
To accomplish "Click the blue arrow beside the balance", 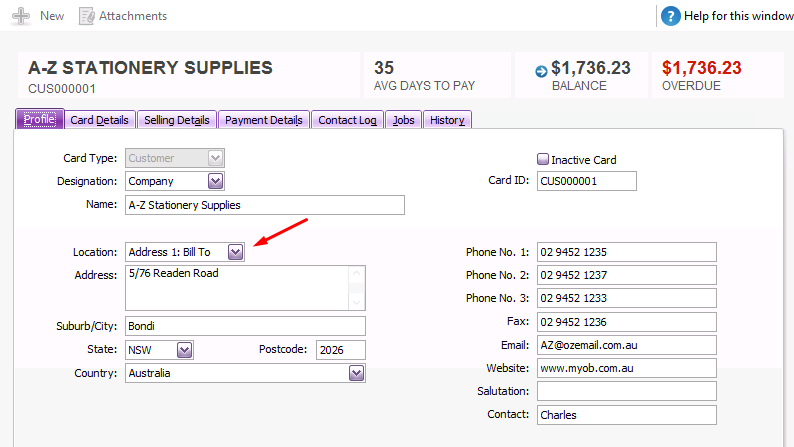I will [x=541, y=71].
